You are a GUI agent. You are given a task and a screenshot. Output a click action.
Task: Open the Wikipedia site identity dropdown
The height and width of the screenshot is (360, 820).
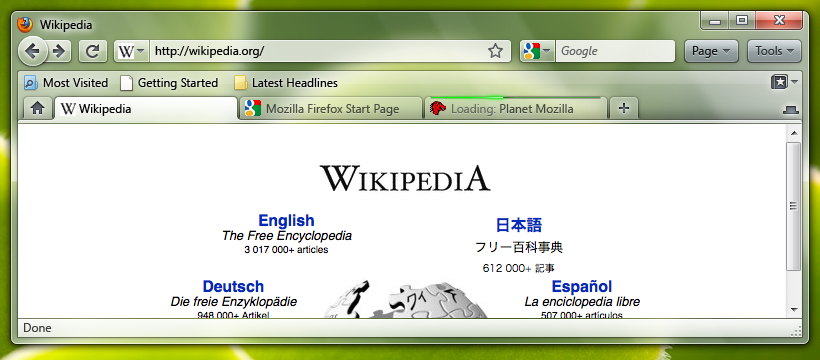coord(132,51)
